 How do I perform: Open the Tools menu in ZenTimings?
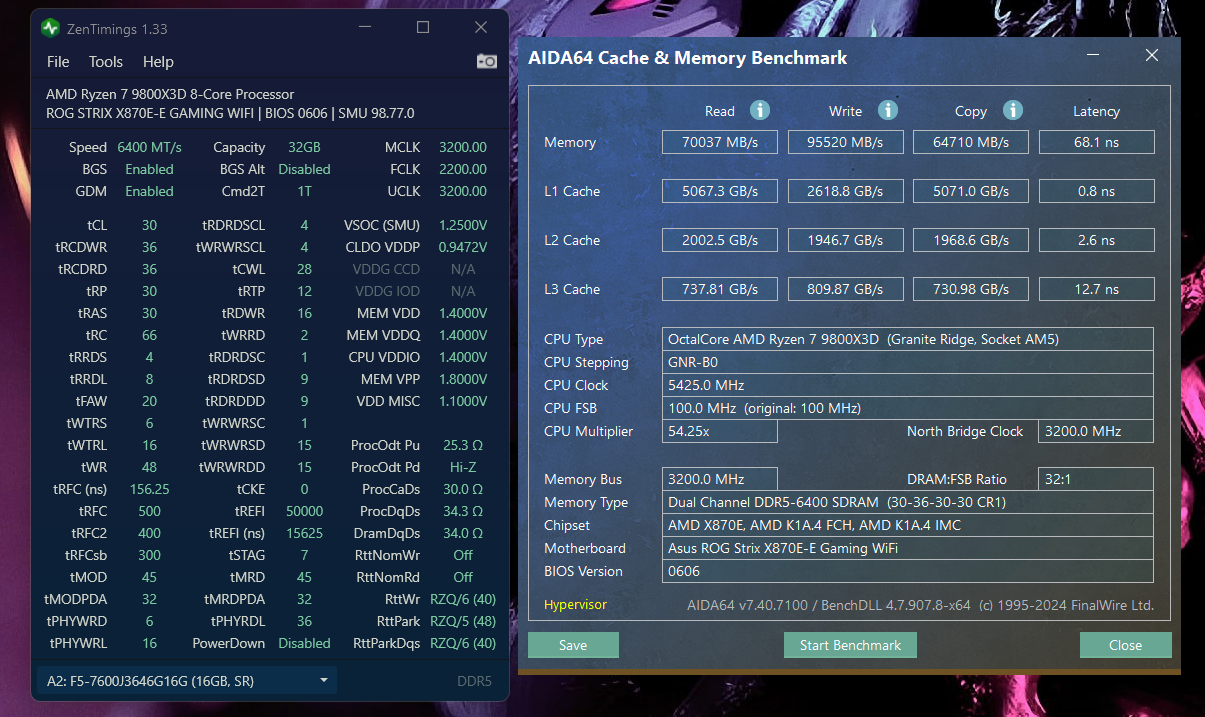pos(106,62)
